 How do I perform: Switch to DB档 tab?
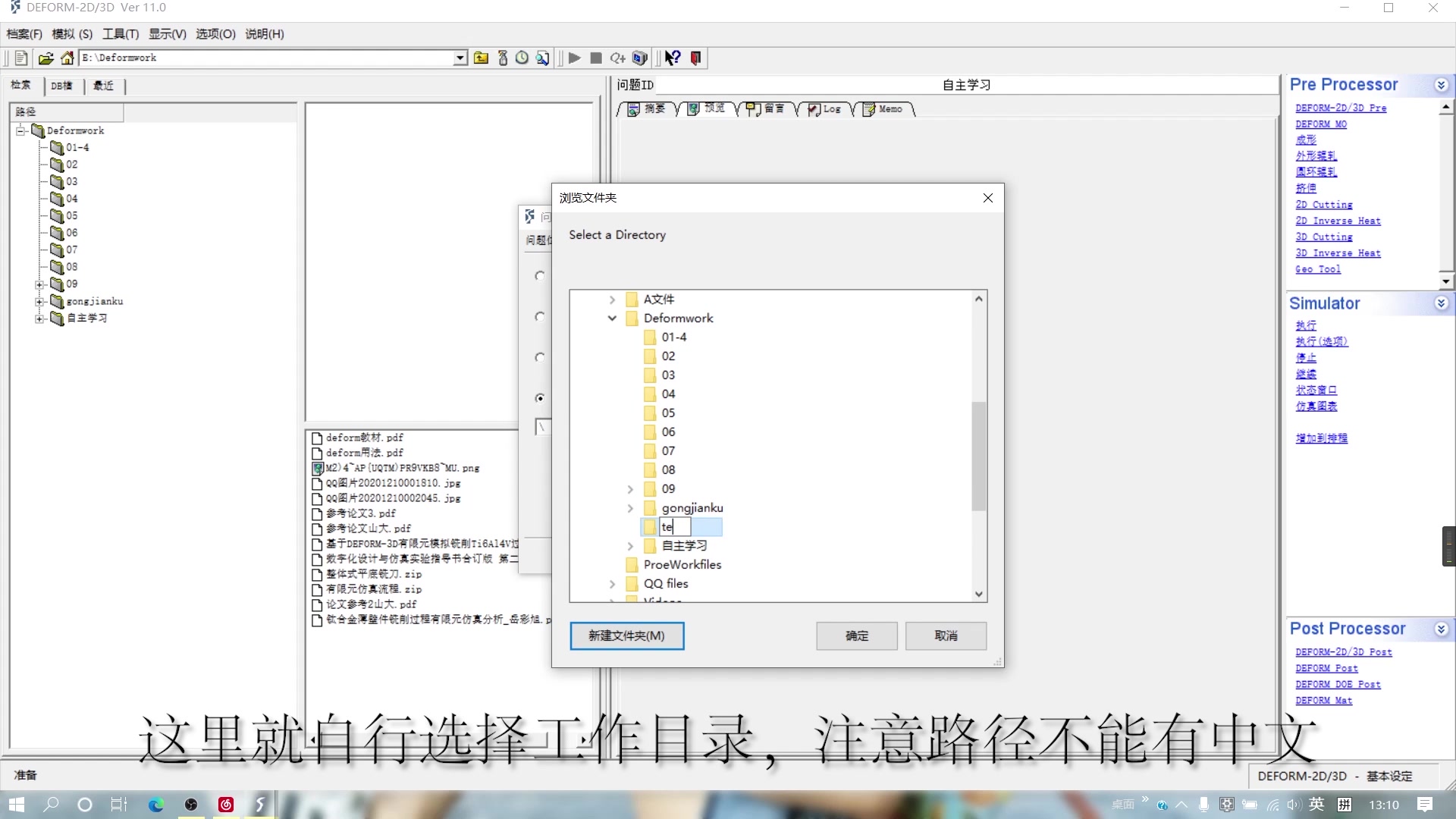point(61,86)
